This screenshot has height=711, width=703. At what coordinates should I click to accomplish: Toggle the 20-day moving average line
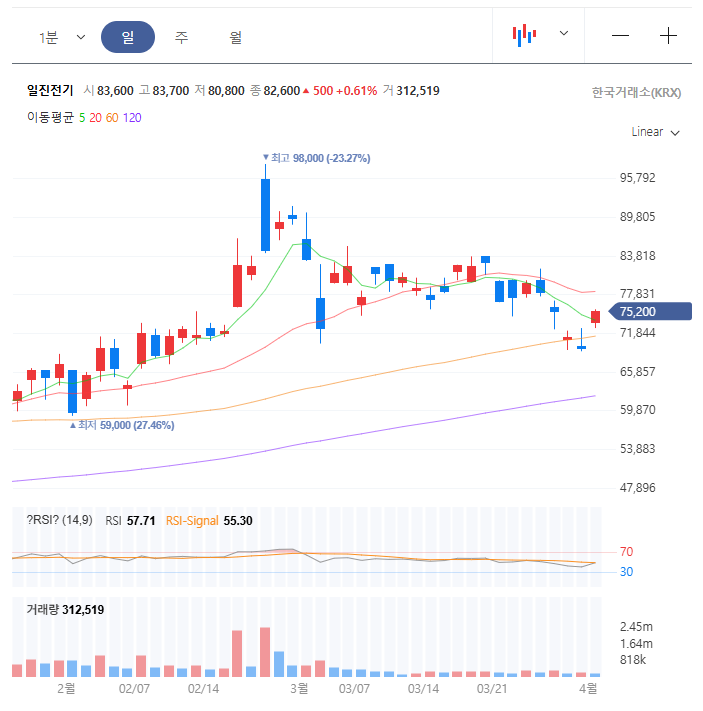click(95, 118)
